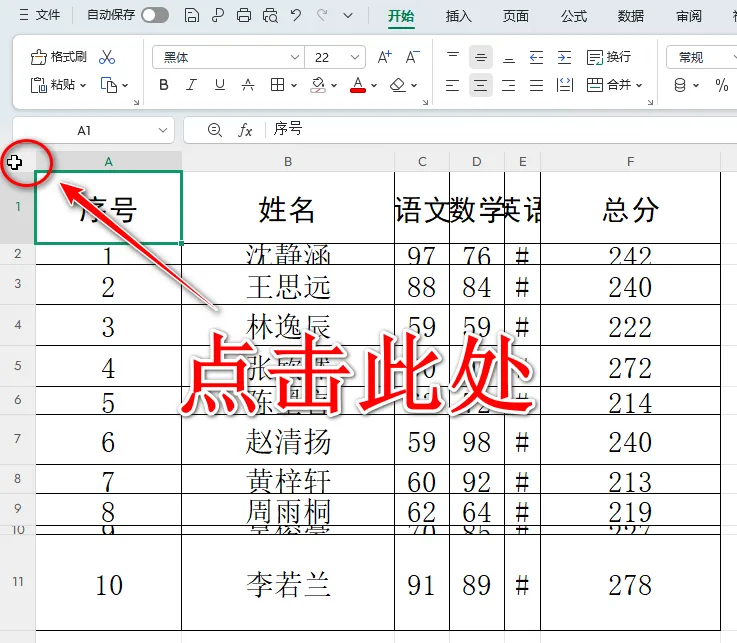The width and height of the screenshot is (737, 643).
Task: Open the 合并 merge dropdown arrow
Action: (639, 86)
